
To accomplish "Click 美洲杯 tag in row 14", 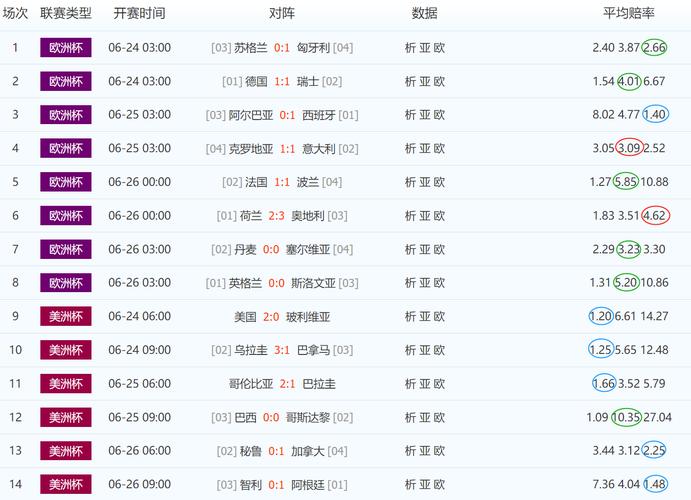I will click(x=66, y=484).
